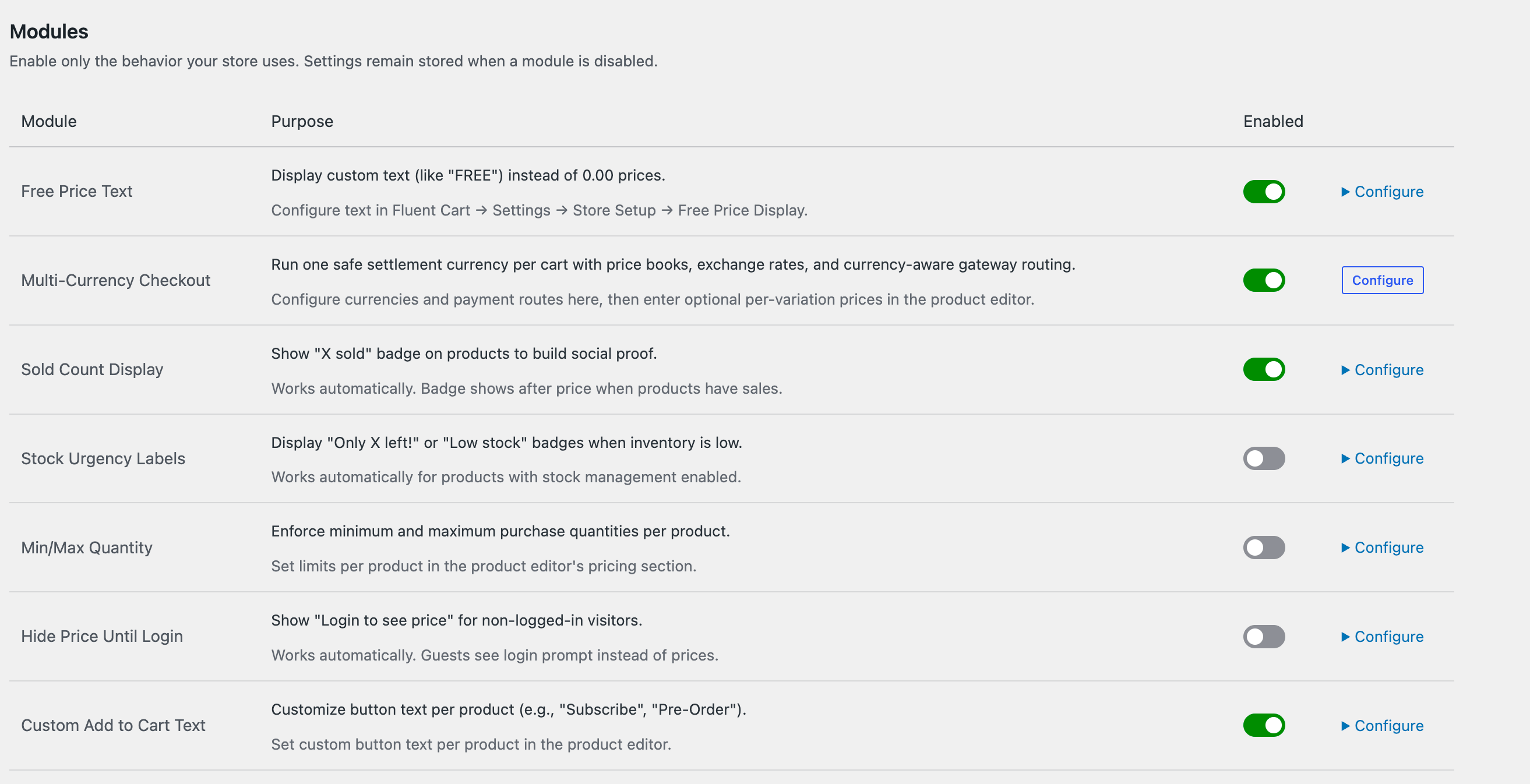Expand Configure for Hide Price Until Login
This screenshot has height=784, width=1530.
(1382, 637)
